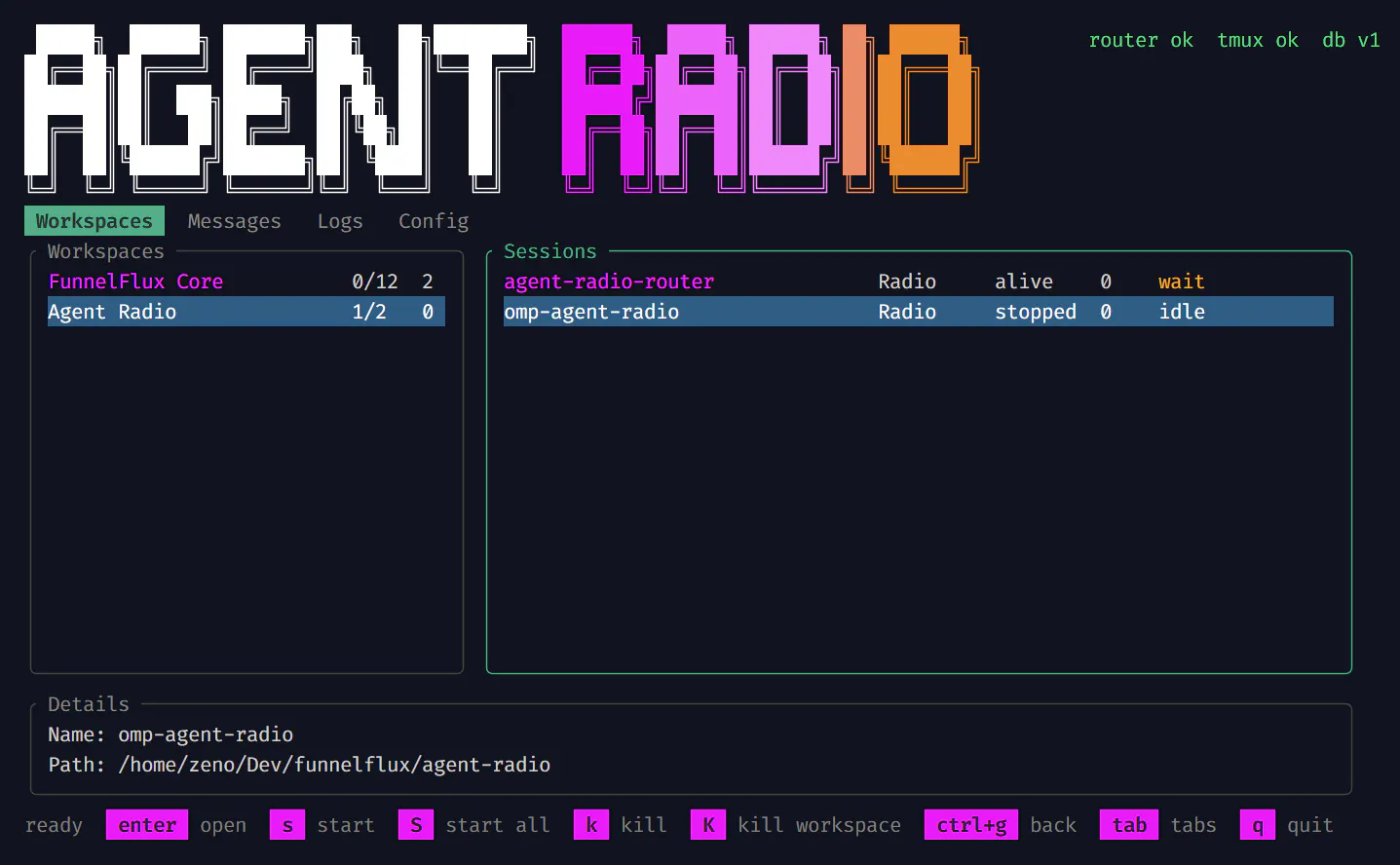Open the Config tab

(x=434, y=221)
